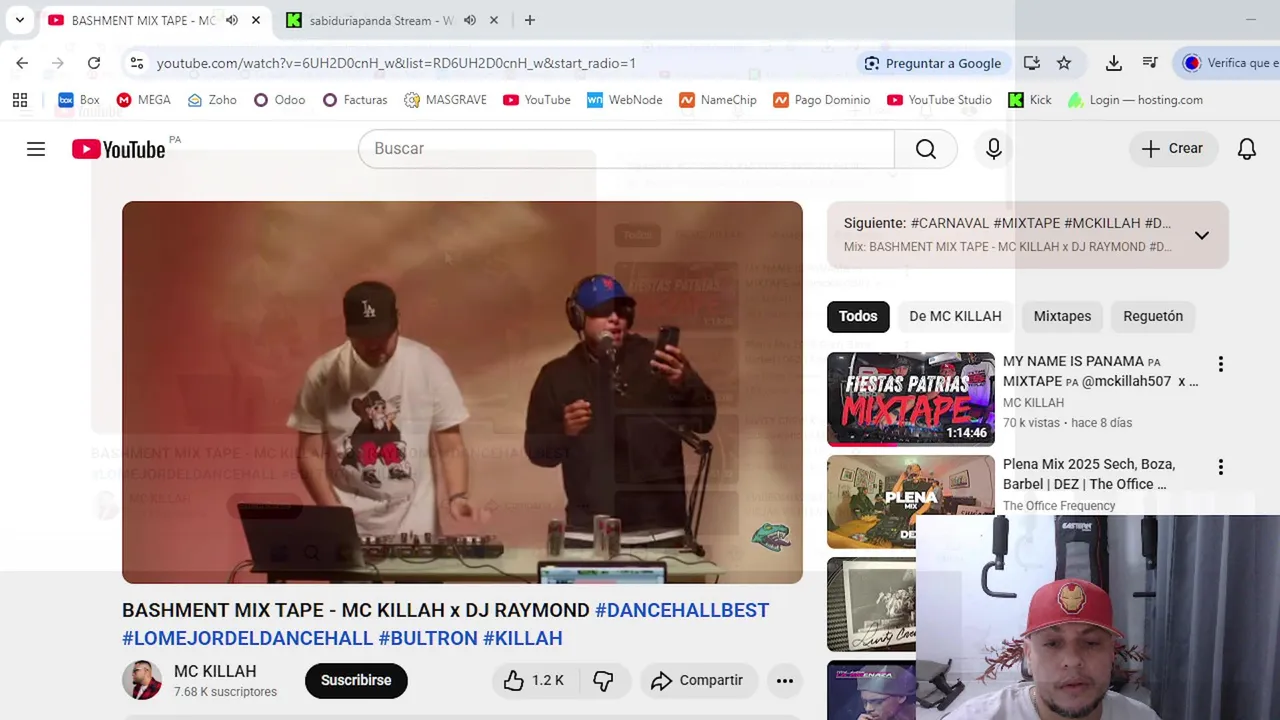Open the Zoho bookmark
Screen dimensions: 1280x720
point(212,100)
